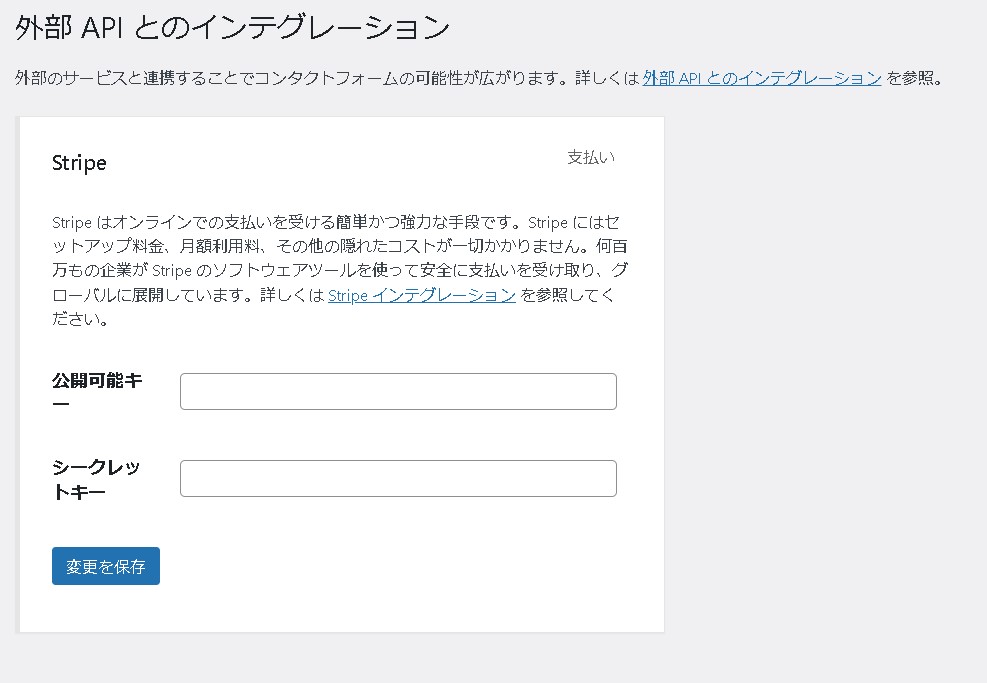Click the 支払い category label
Viewport: 987px width, 683px height.
[591, 158]
